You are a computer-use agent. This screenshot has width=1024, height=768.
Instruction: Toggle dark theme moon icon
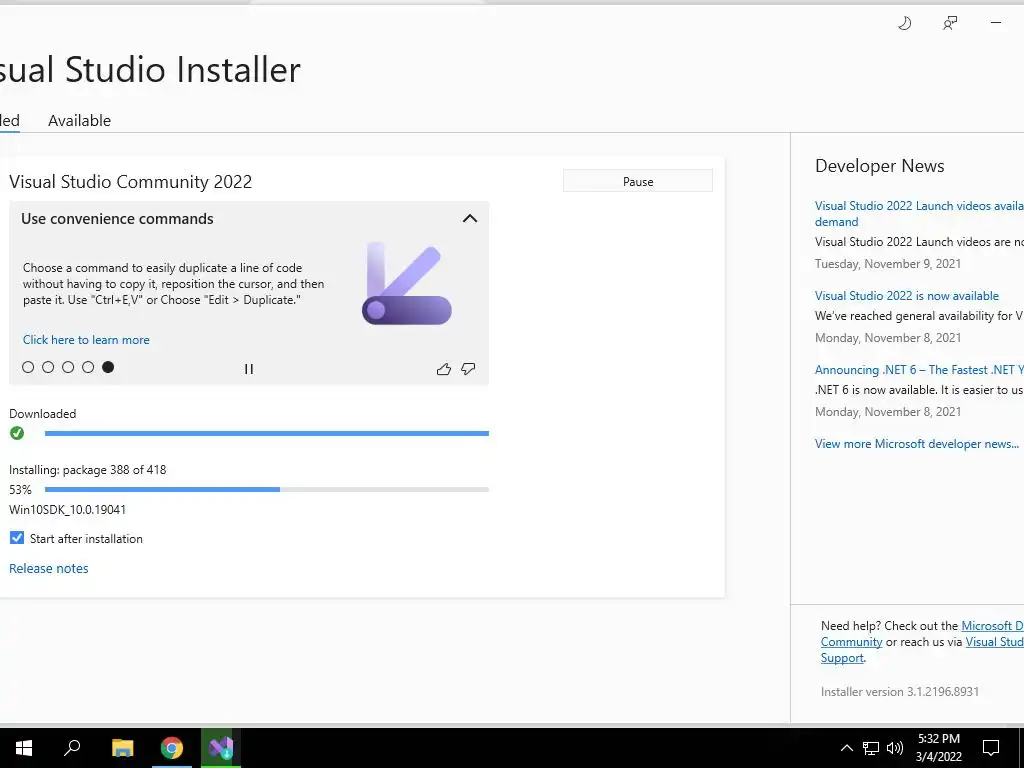(x=904, y=24)
